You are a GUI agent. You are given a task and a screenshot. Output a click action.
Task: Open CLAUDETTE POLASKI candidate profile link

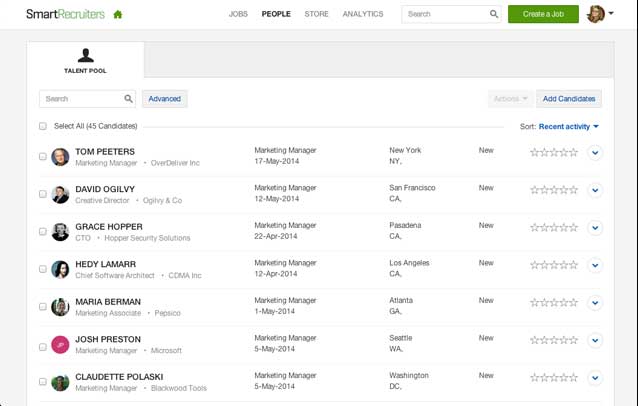[x=119, y=377]
